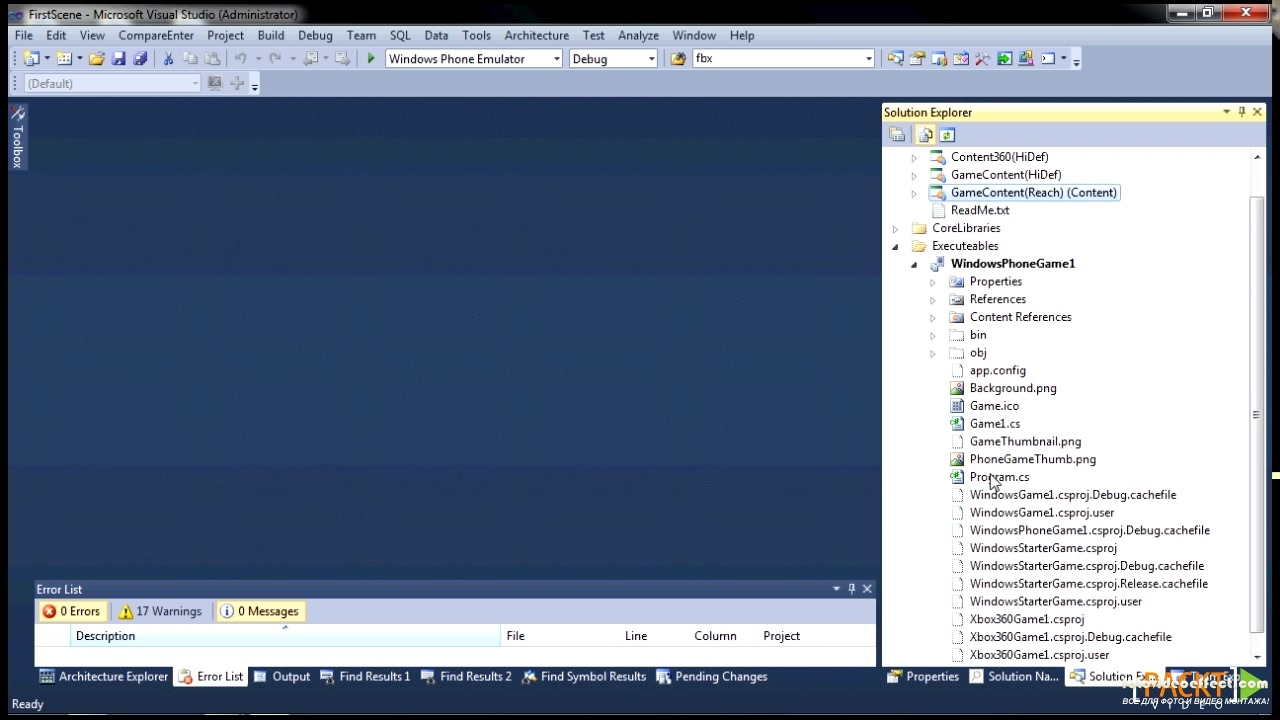Click the Save toolbar icon
This screenshot has width=1280, height=720.
[119, 59]
